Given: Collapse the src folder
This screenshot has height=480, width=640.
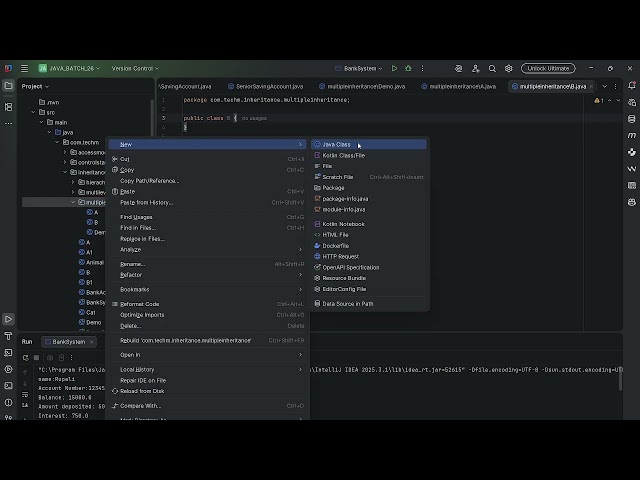Looking at the screenshot, I should 33,112.
